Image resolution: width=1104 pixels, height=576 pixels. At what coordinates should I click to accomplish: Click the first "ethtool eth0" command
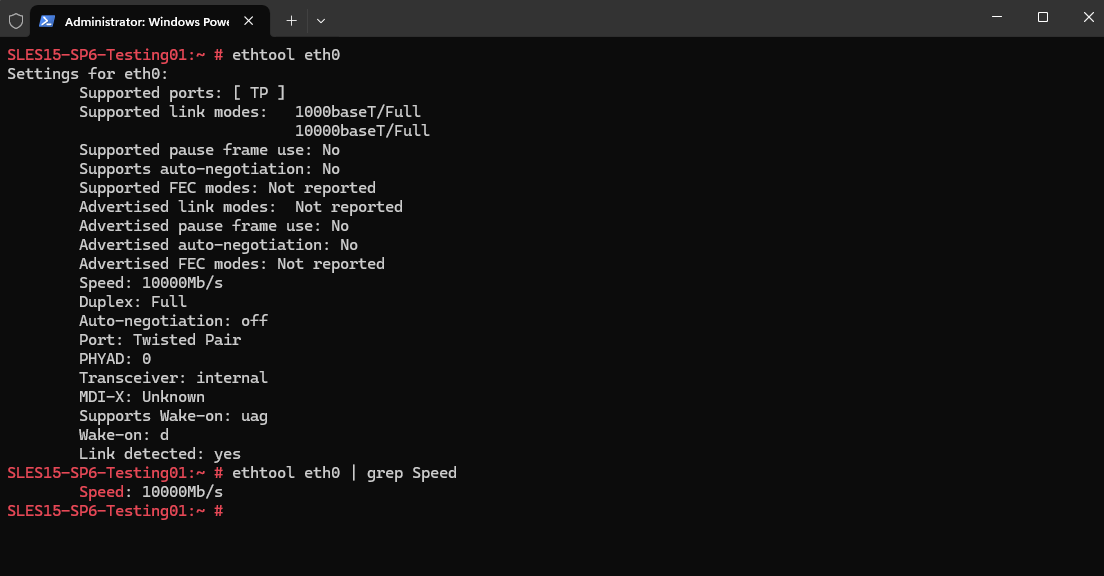(x=286, y=55)
